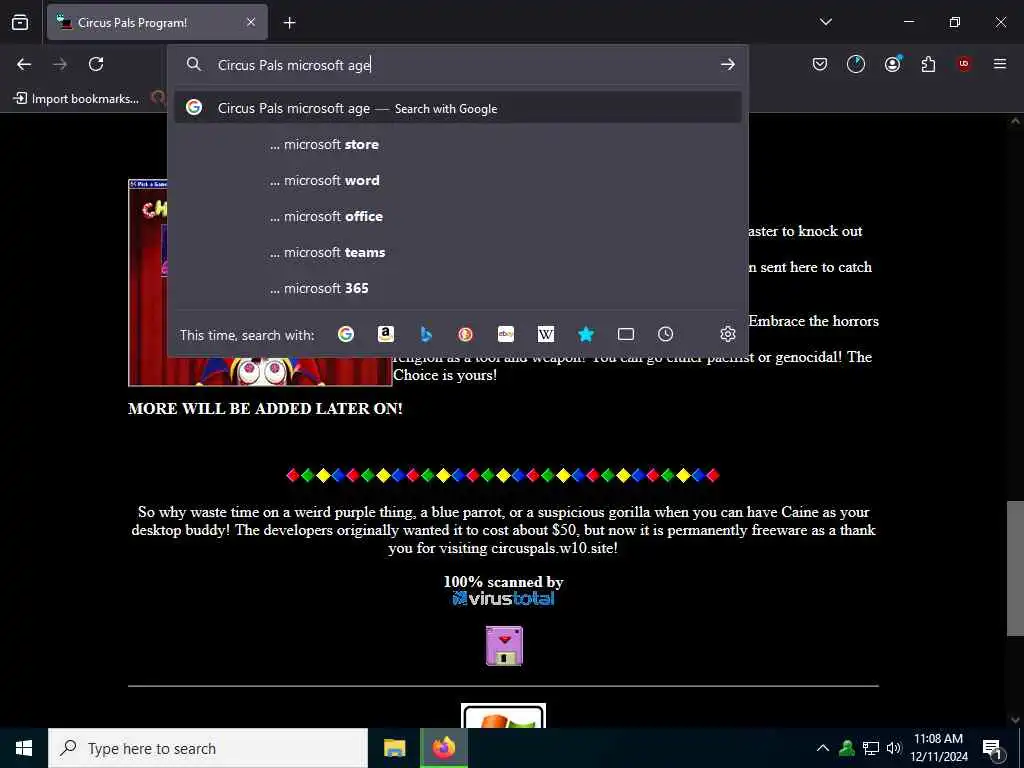Click the Go arrow in address bar
The width and height of the screenshot is (1024, 768).
click(x=728, y=64)
